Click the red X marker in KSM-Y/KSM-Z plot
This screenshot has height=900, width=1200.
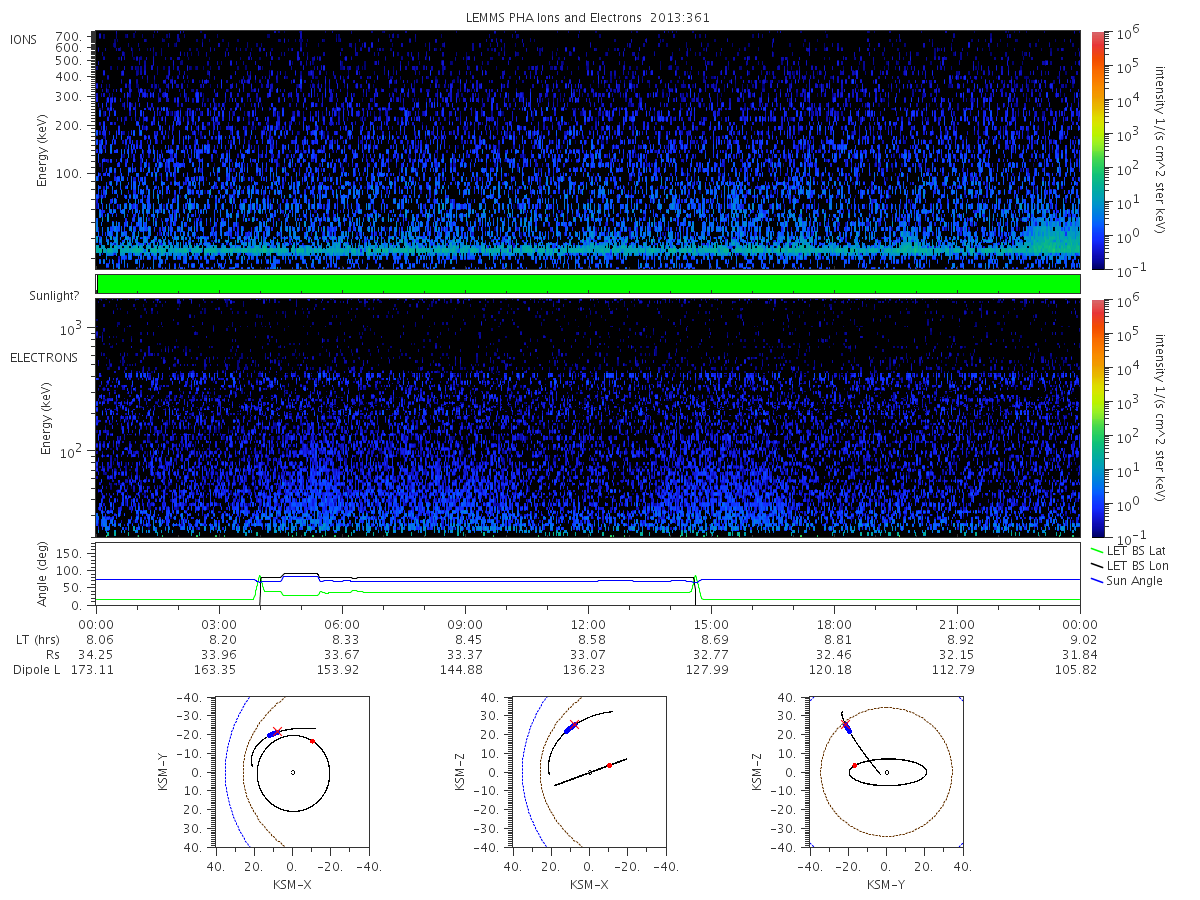point(845,724)
